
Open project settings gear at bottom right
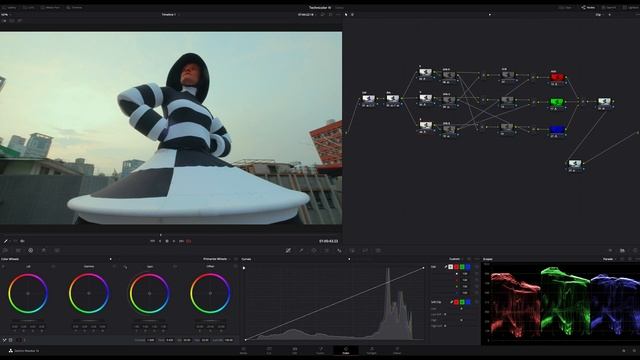coord(633,351)
